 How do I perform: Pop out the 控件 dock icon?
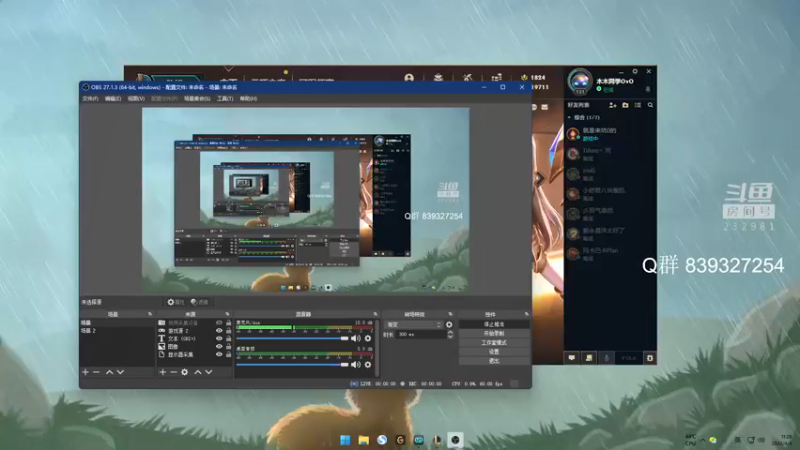pyautogui.click(x=526, y=314)
